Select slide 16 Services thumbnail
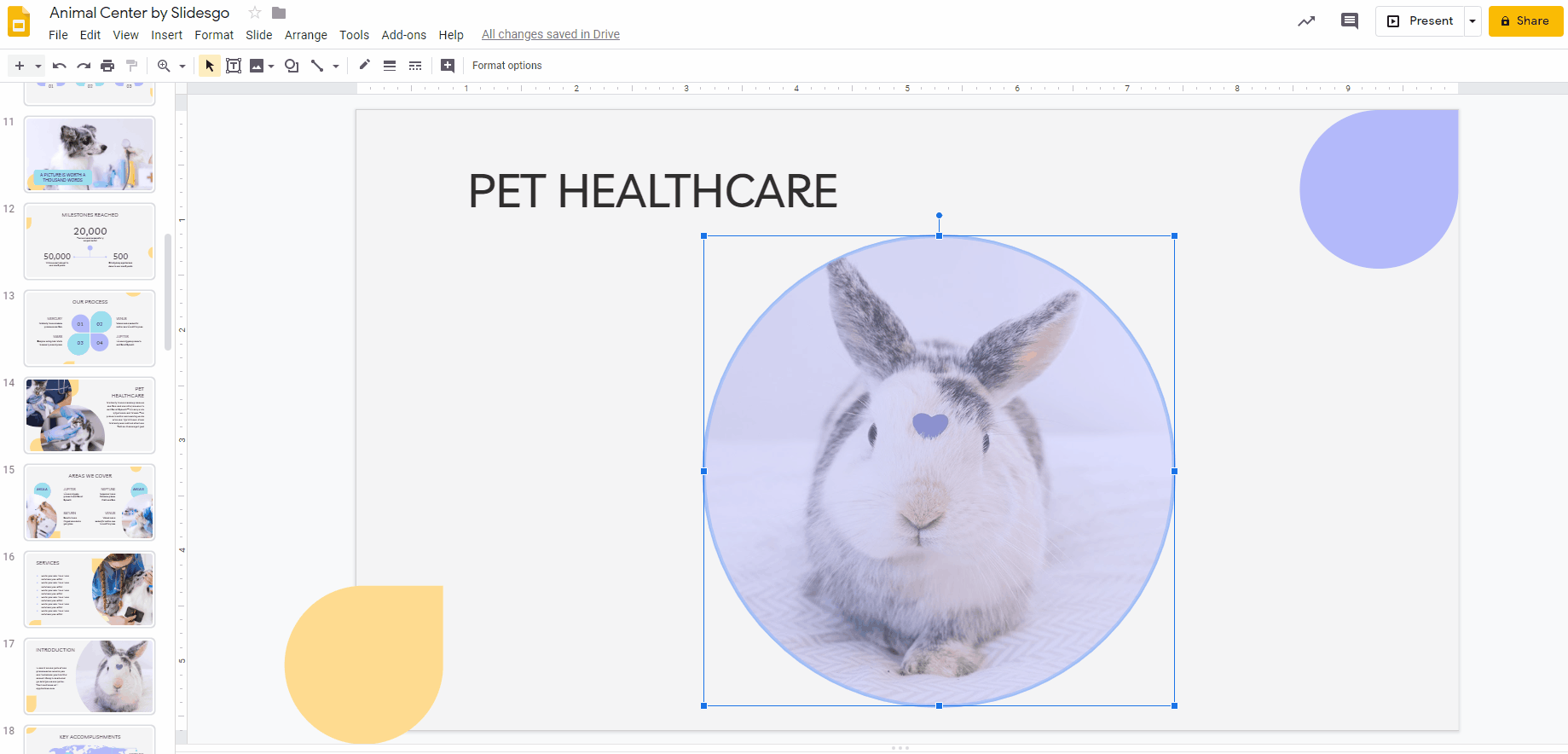This screenshot has width=1568, height=754. (90, 589)
